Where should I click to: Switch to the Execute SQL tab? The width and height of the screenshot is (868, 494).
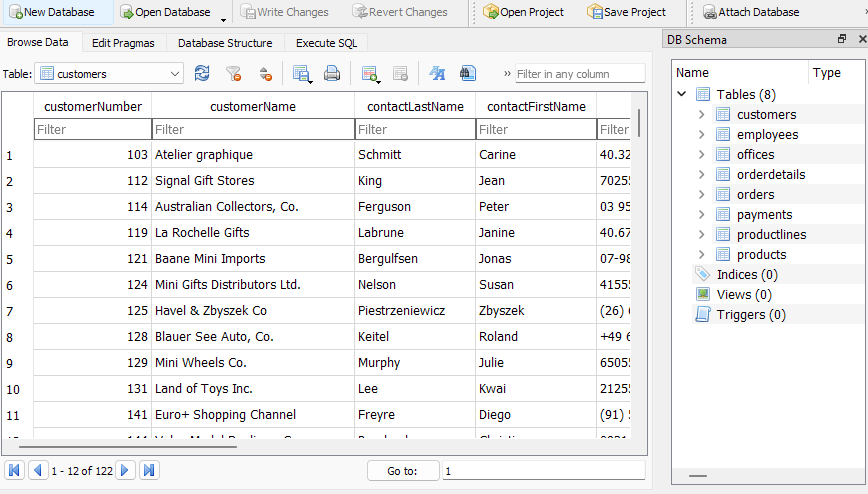coord(326,43)
